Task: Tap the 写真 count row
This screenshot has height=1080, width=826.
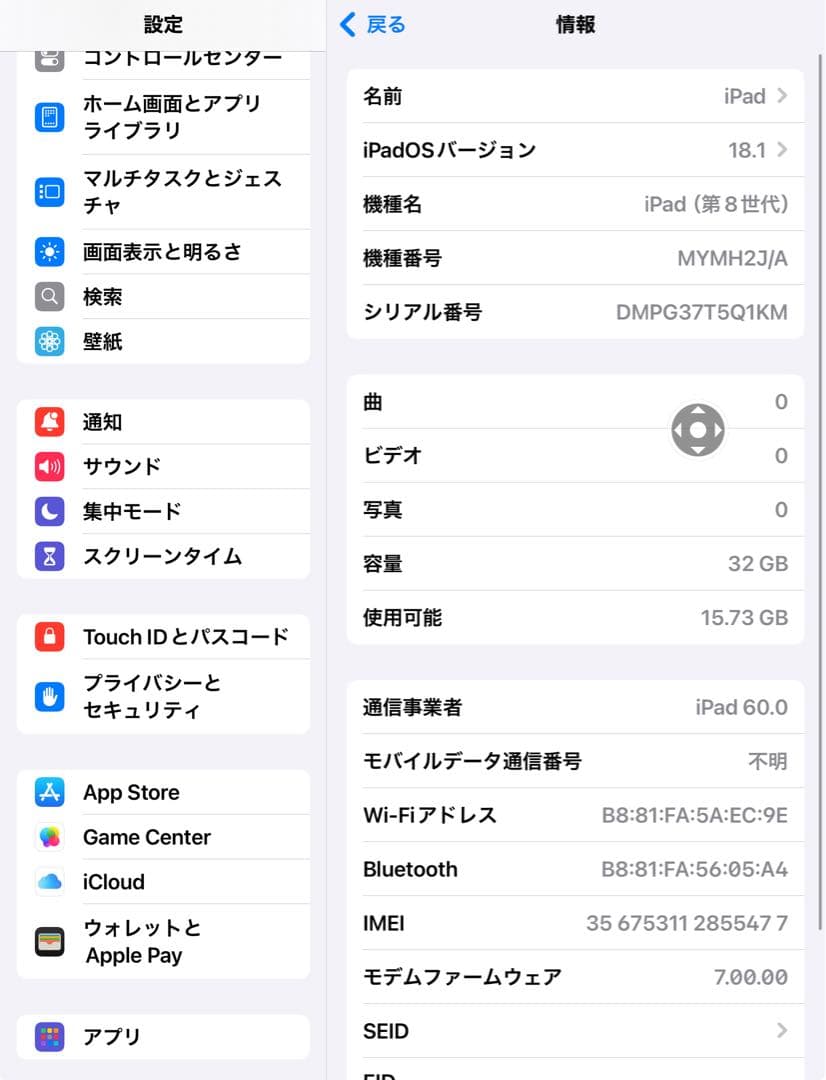Action: pos(575,510)
